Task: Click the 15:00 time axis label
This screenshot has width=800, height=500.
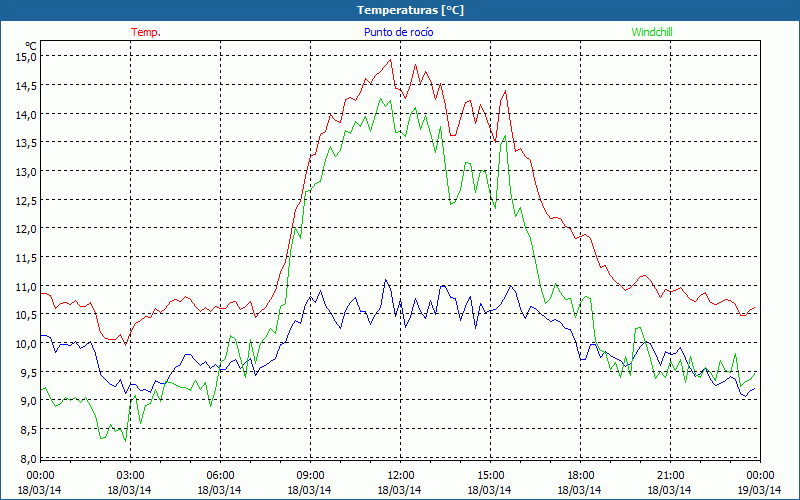Action: (490, 475)
